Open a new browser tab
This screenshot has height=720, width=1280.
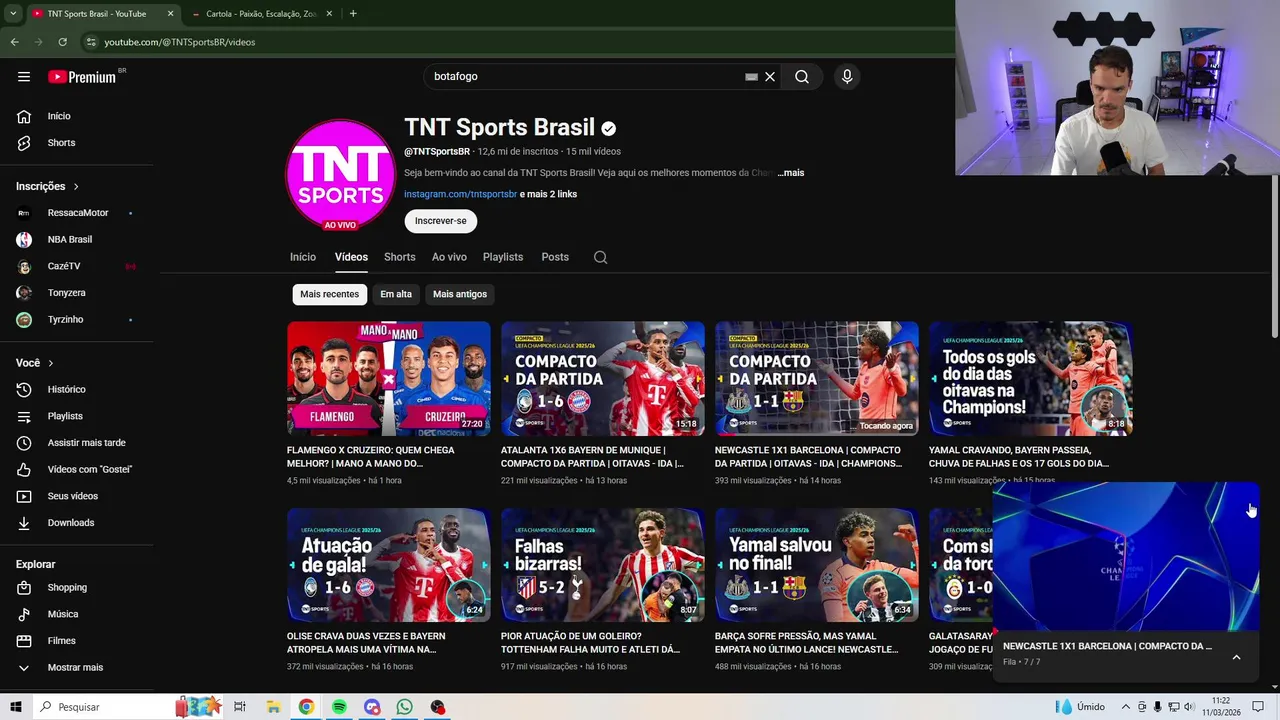(x=353, y=14)
